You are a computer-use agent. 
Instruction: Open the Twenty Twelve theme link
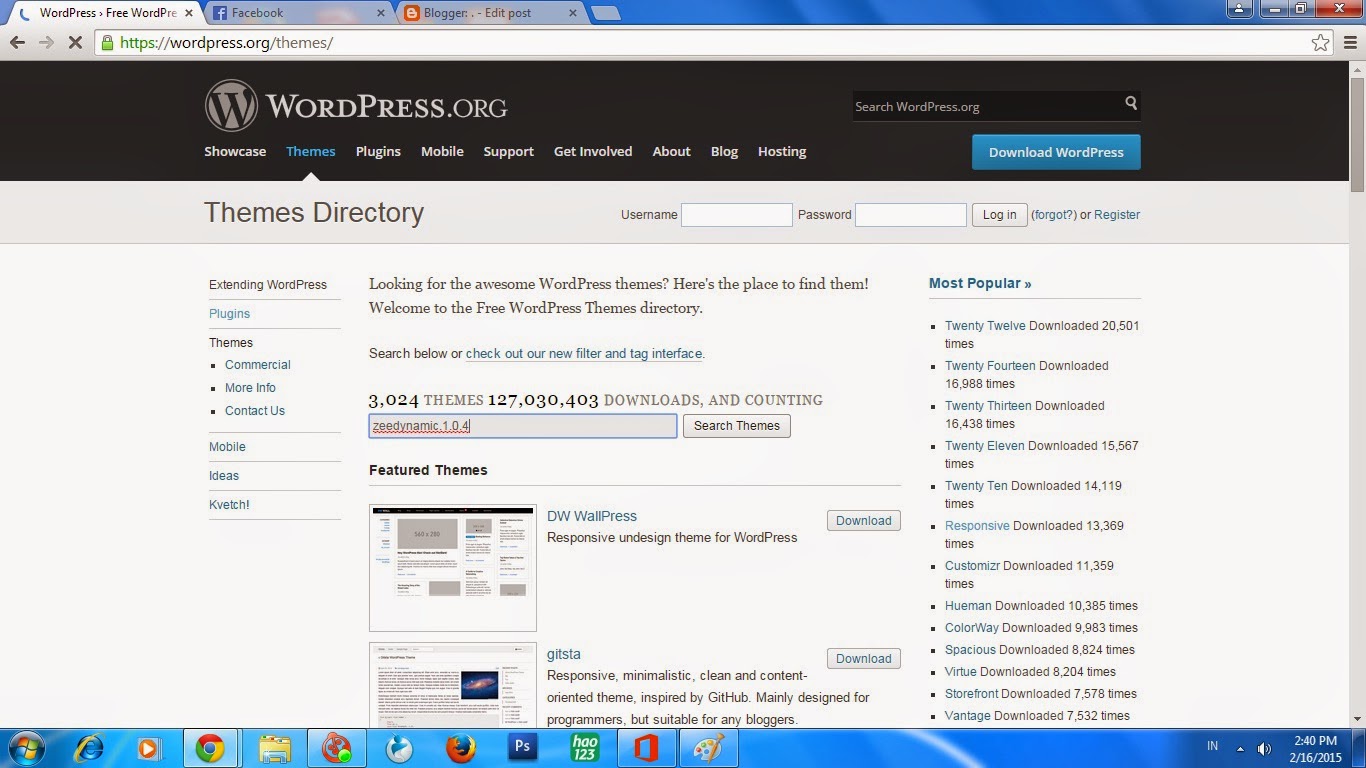985,326
